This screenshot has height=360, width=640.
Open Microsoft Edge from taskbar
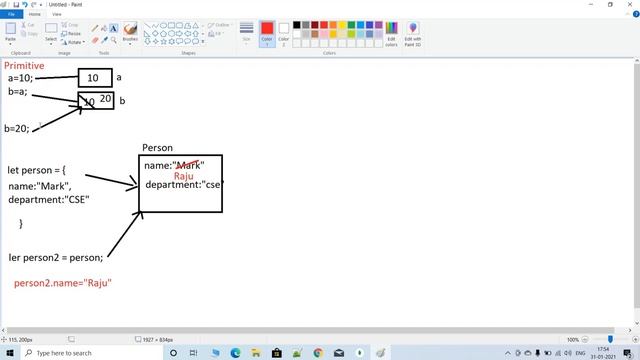click(x=235, y=353)
